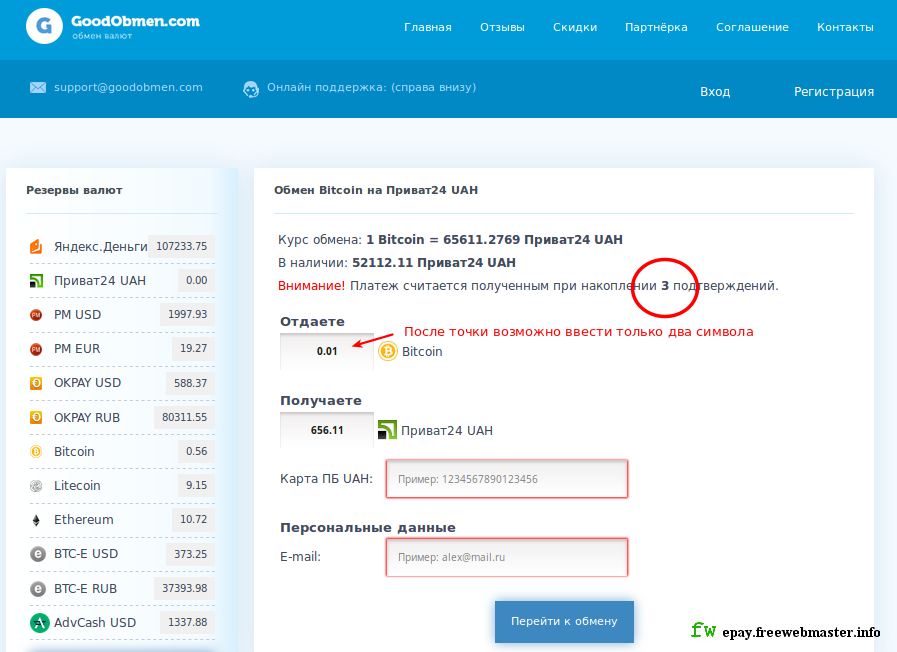The width and height of the screenshot is (897, 652).
Task: Click the PM USD reserve icon
Action: click(36, 315)
